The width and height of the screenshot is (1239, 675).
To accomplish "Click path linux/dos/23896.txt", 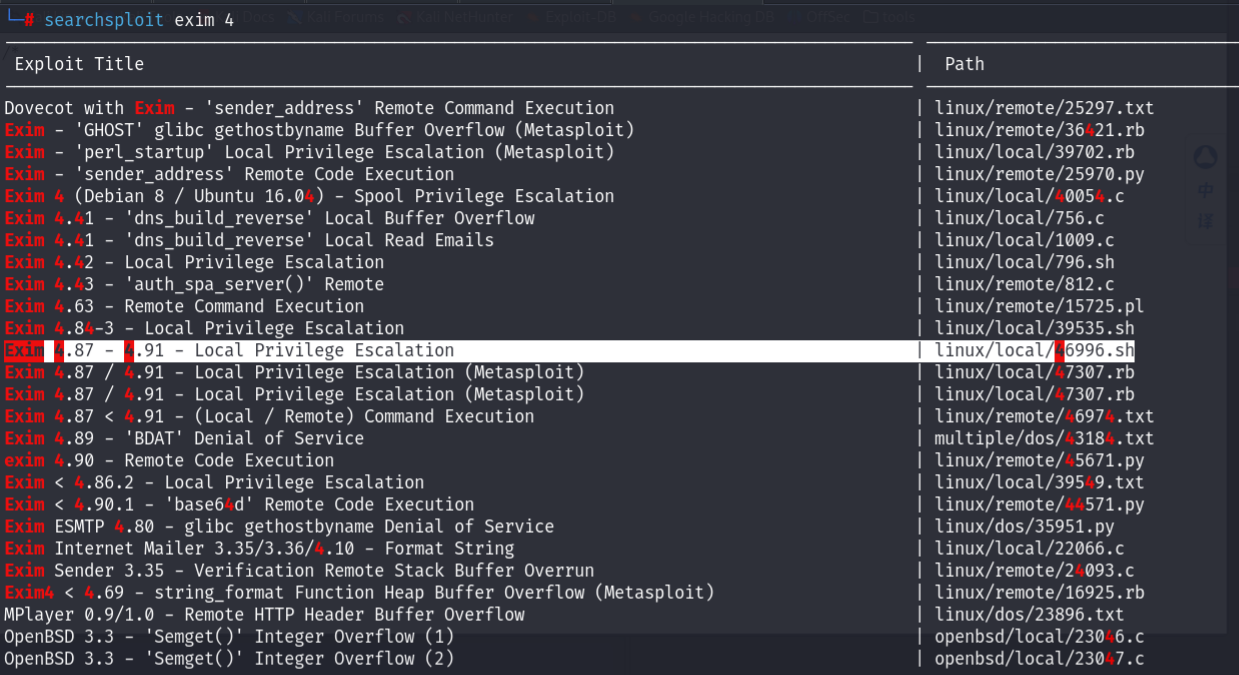I will (x=1029, y=614).
